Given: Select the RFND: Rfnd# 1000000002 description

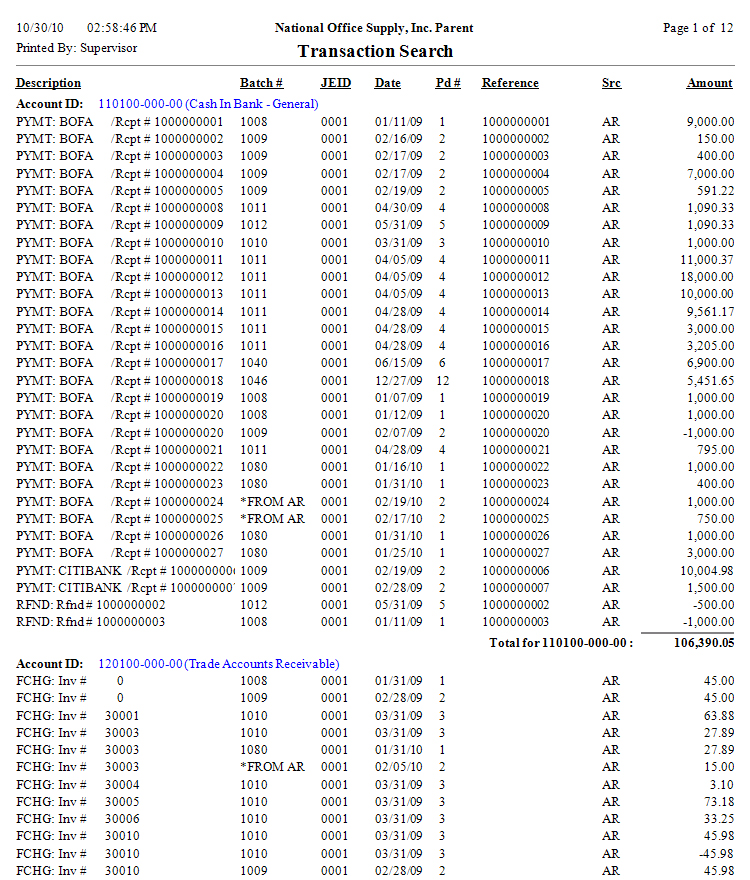Looking at the screenshot, I should [91, 605].
